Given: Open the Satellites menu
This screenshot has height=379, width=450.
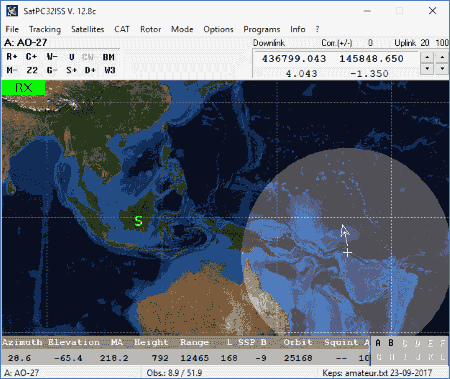Looking at the screenshot, I should [88, 29].
